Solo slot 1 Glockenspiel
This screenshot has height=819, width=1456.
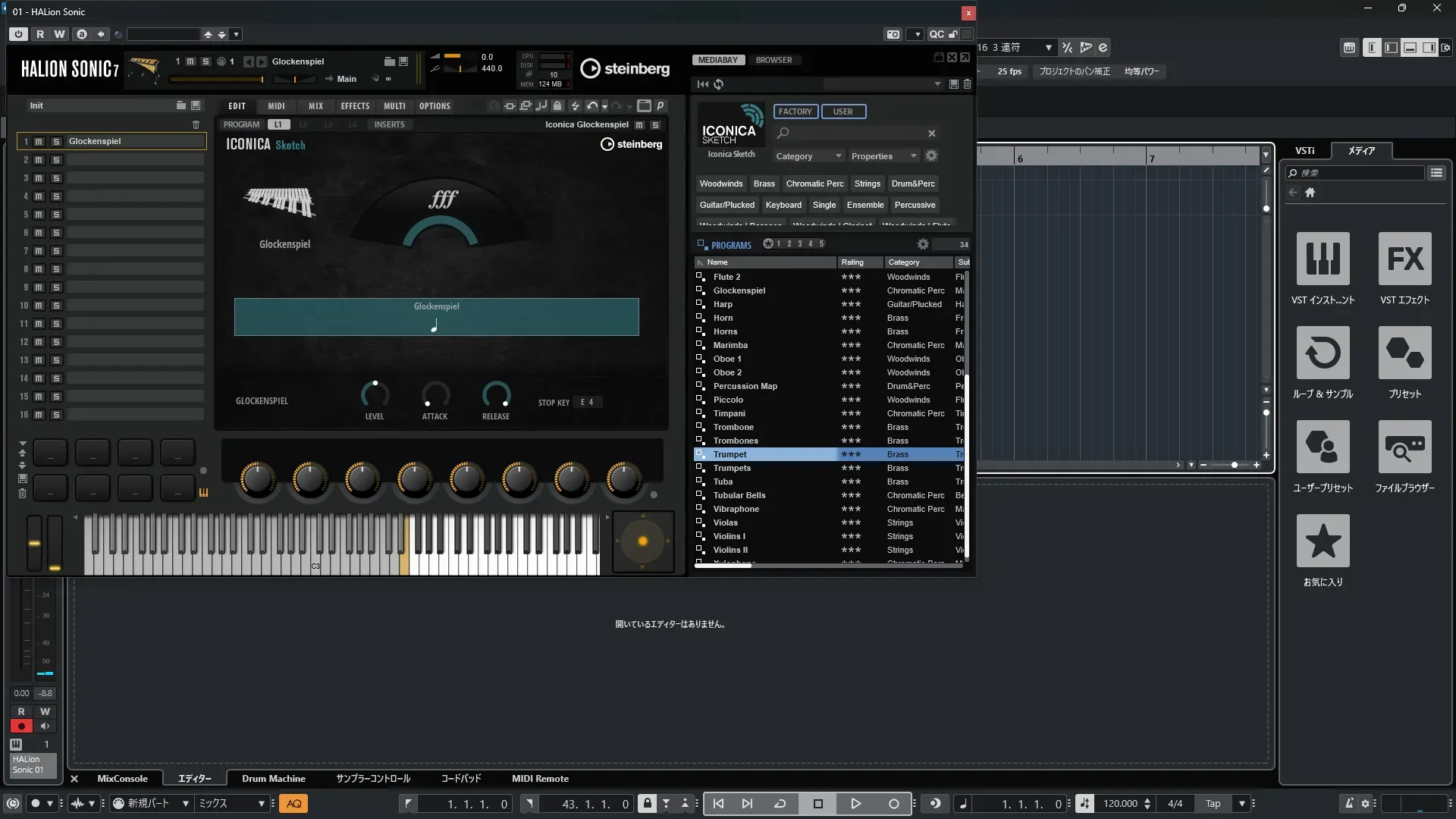(55, 142)
